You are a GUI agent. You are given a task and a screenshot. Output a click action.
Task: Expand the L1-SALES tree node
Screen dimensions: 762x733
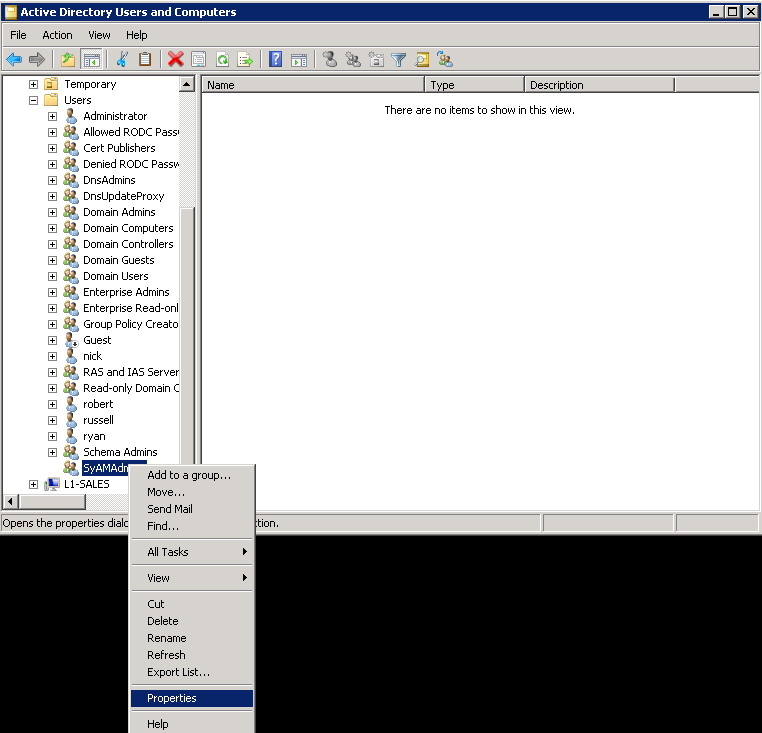pyautogui.click(x=33, y=484)
